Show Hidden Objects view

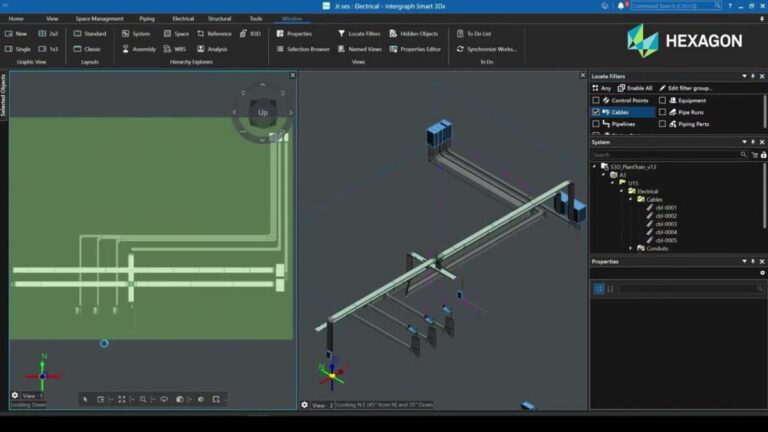pos(414,34)
